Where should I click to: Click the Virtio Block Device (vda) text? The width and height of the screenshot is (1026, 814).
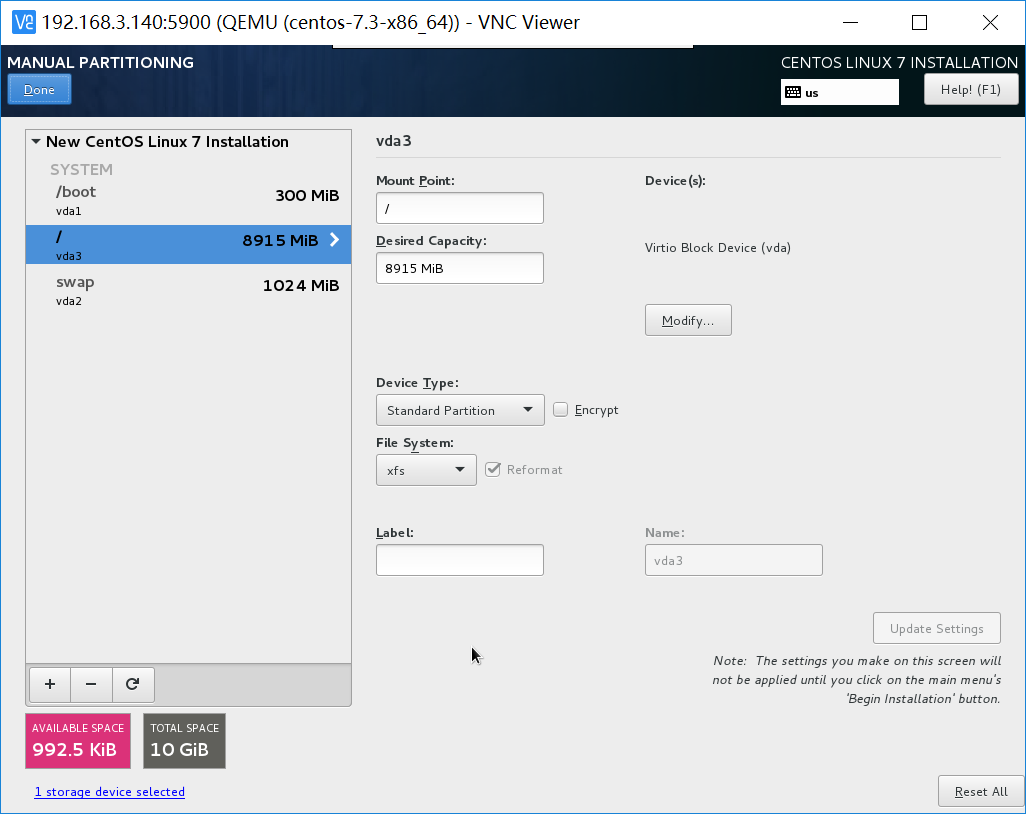coord(718,248)
